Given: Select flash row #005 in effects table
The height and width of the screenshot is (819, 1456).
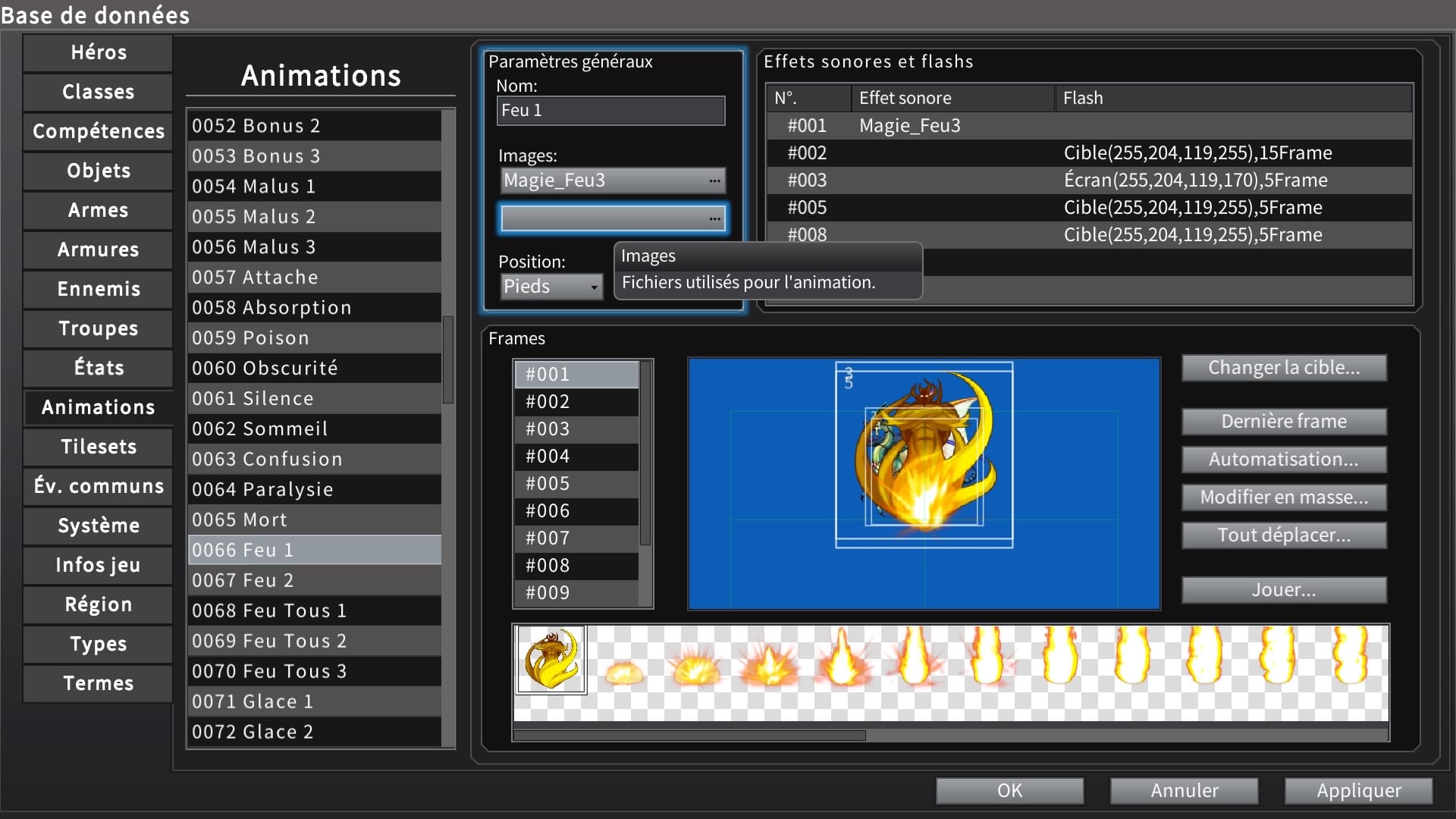Looking at the screenshot, I should [1090, 208].
